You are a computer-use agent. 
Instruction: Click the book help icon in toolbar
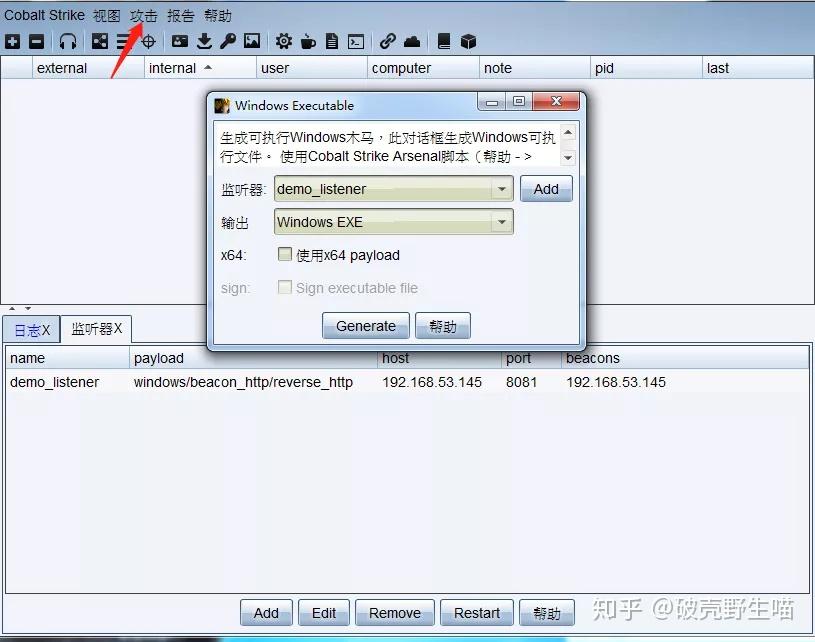click(x=444, y=41)
